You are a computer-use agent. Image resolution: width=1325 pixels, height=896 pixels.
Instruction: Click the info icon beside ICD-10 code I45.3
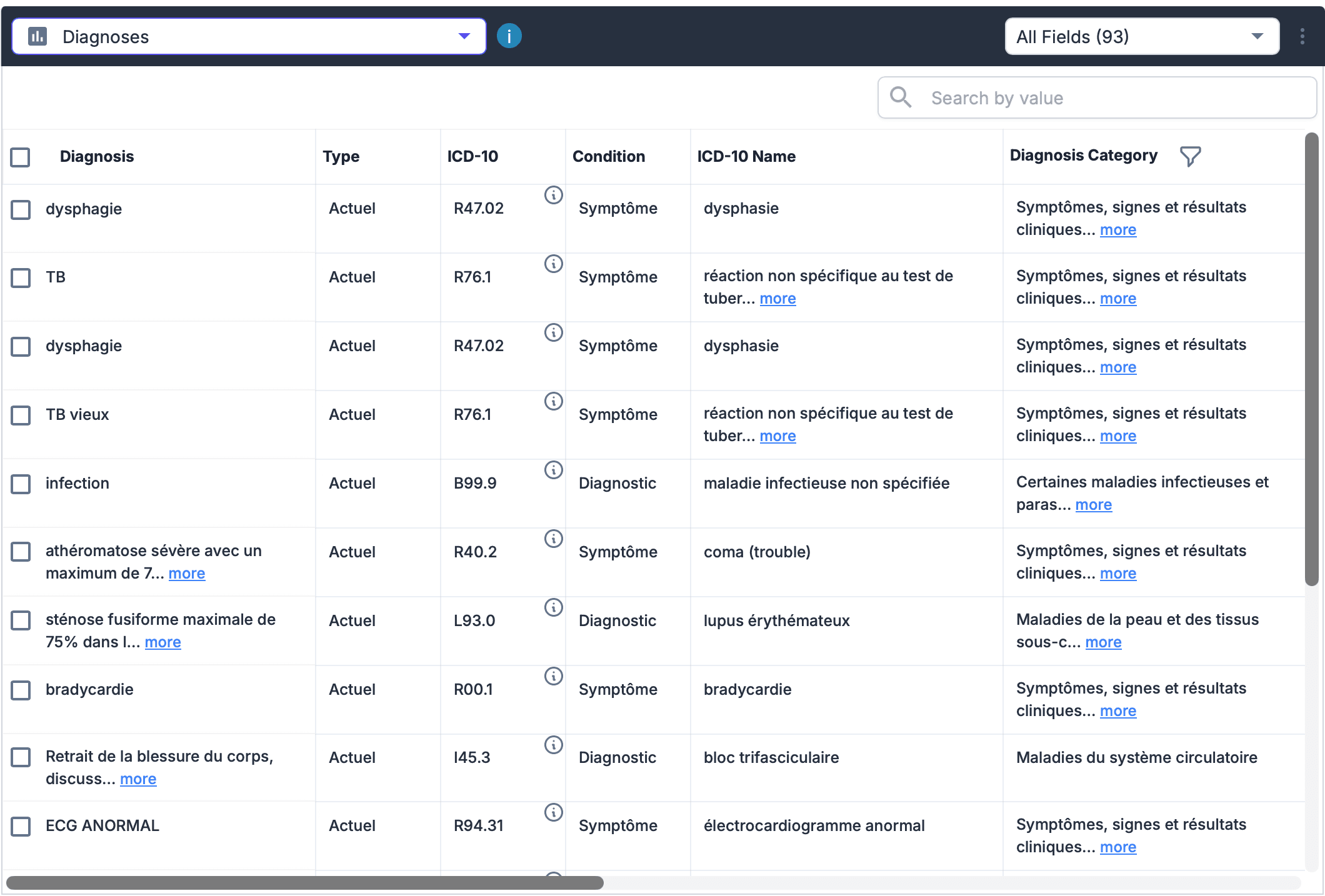click(x=552, y=744)
